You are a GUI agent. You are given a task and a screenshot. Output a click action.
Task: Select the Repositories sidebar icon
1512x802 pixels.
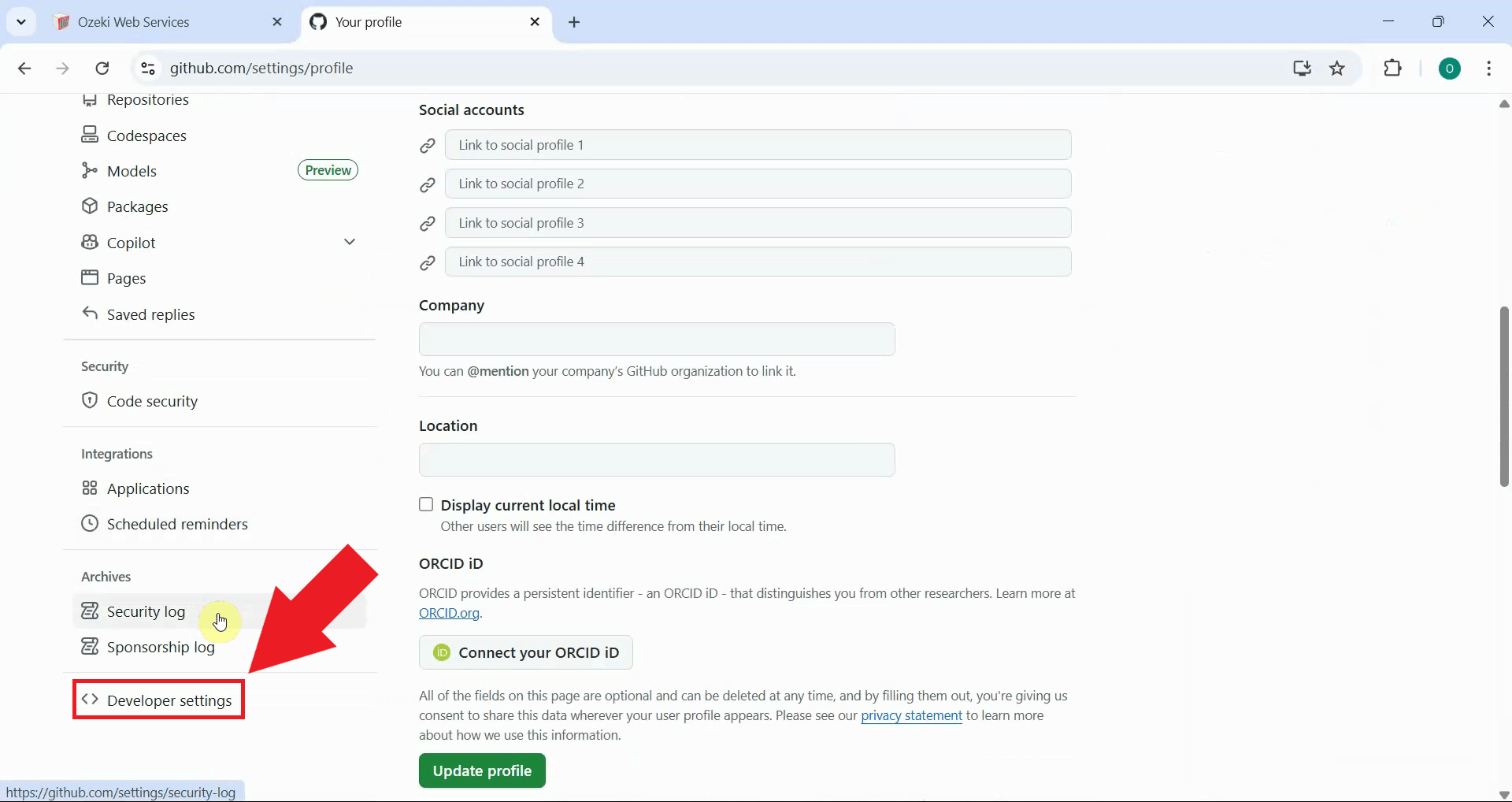pyautogui.click(x=90, y=99)
